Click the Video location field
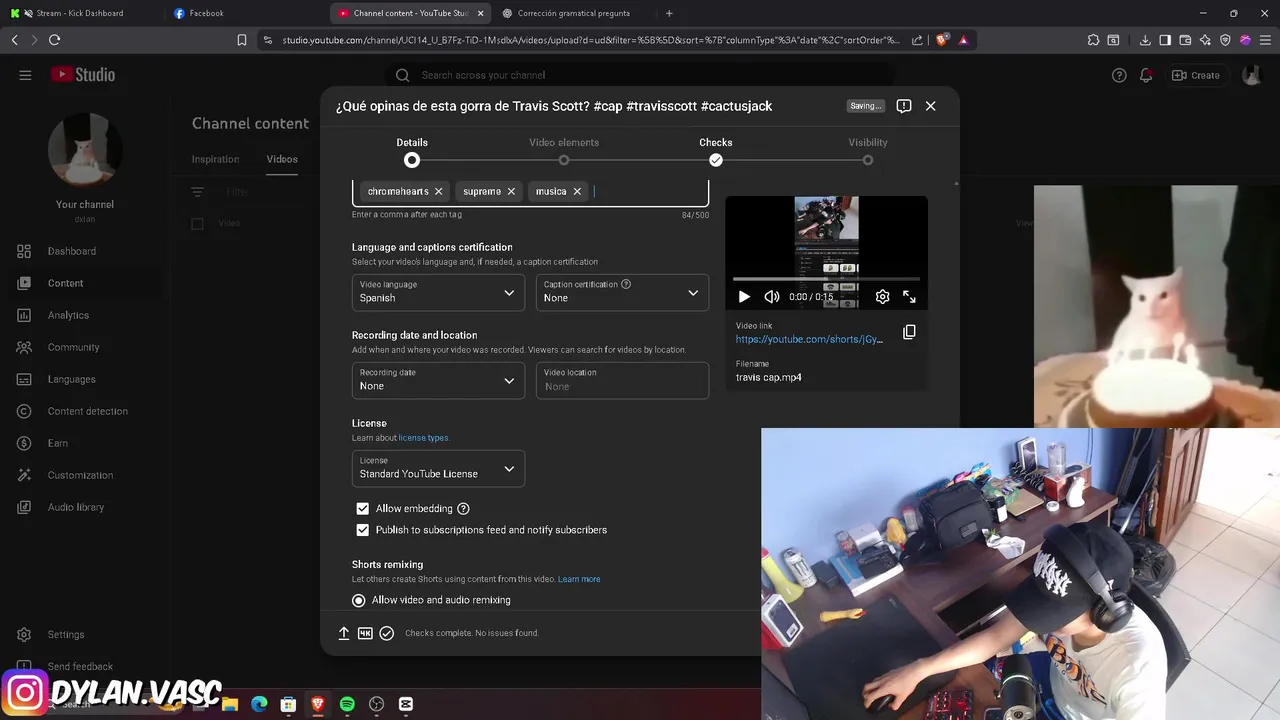Screen dimensions: 1280x720 coord(622,381)
